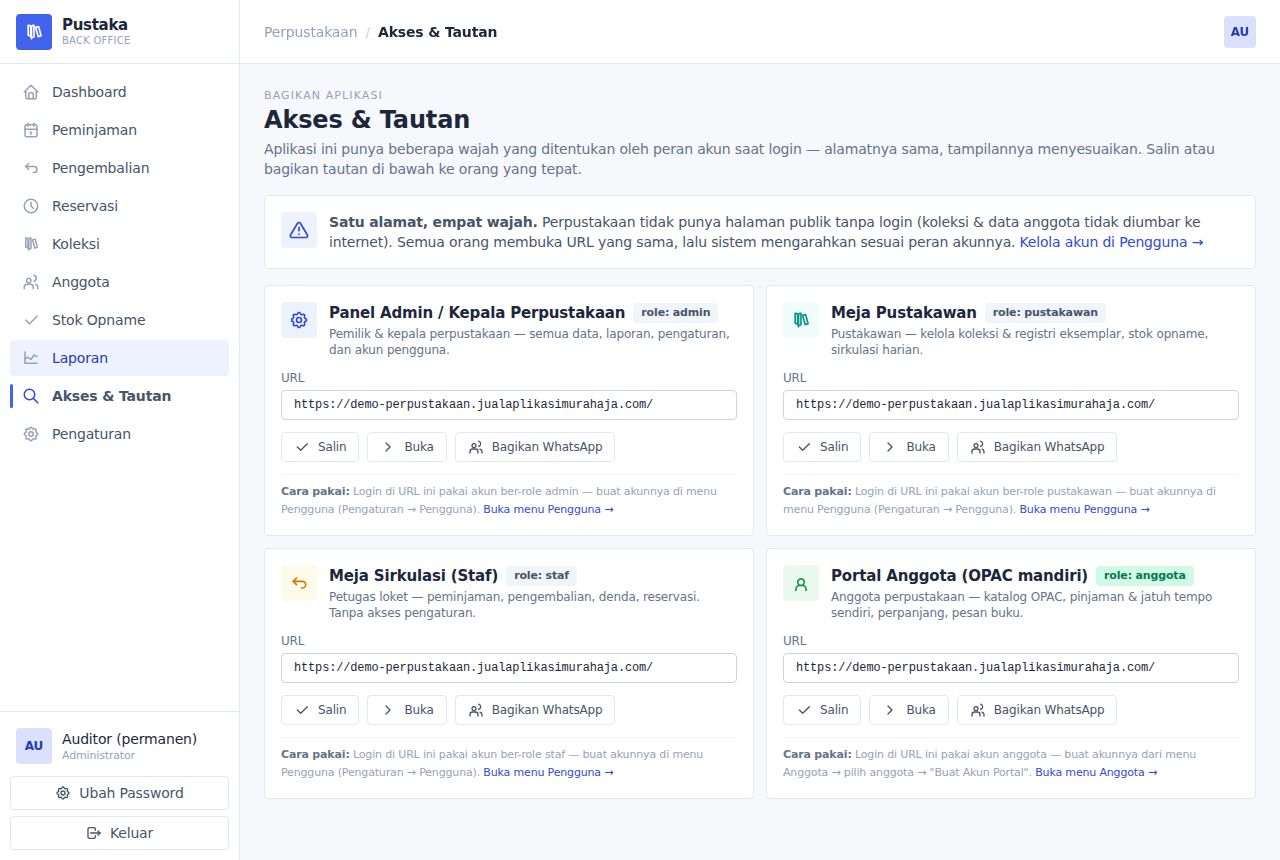Click the AU avatar in the top bar
This screenshot has width=1280, height=860.
pos(1240,32)
